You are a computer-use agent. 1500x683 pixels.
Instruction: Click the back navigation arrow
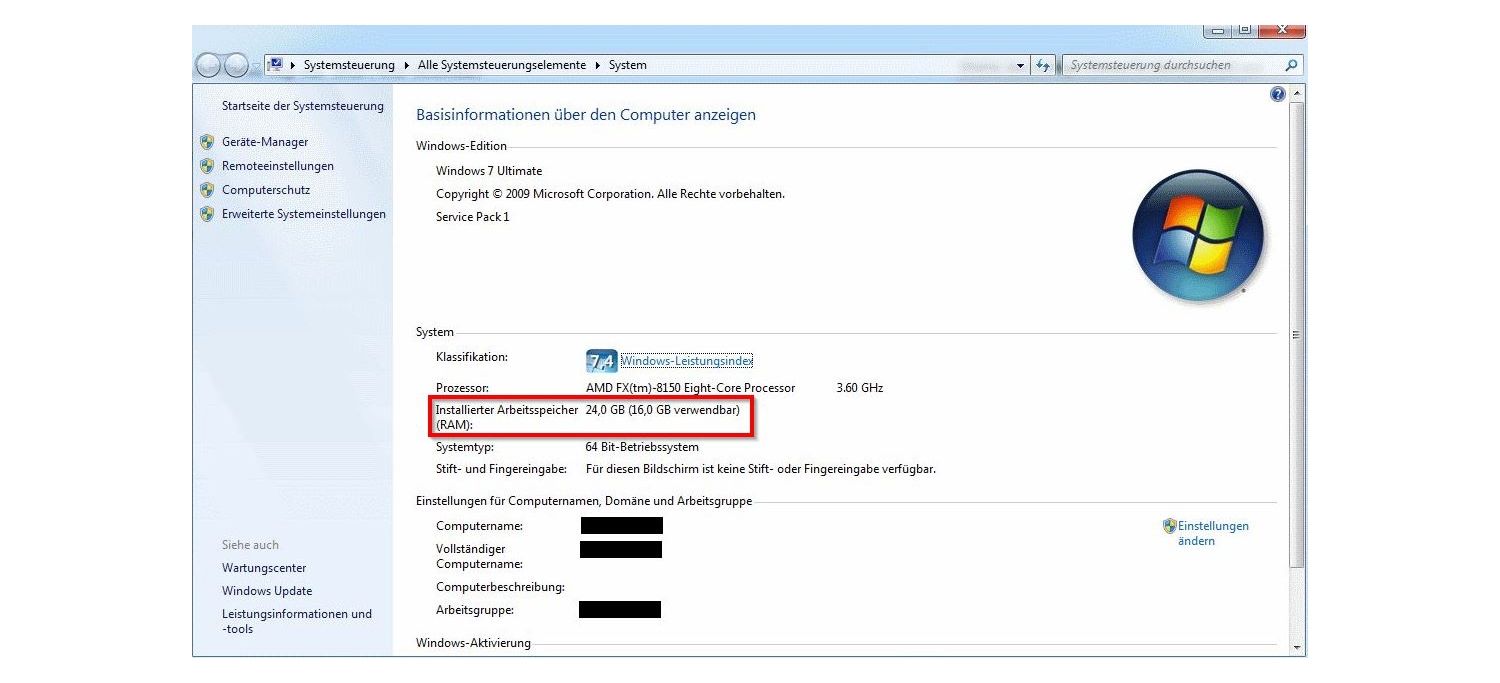[209, 64]
